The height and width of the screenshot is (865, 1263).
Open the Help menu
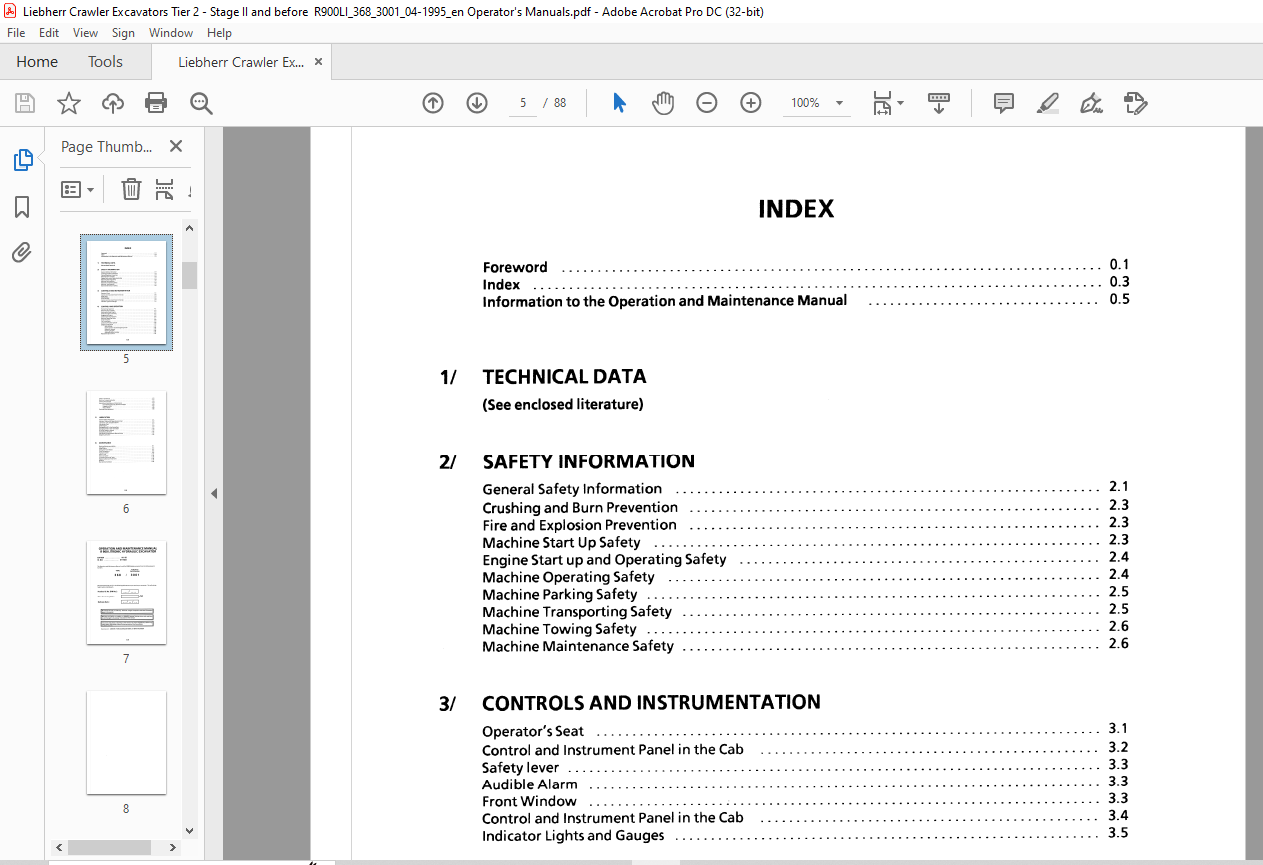point(219,33)
